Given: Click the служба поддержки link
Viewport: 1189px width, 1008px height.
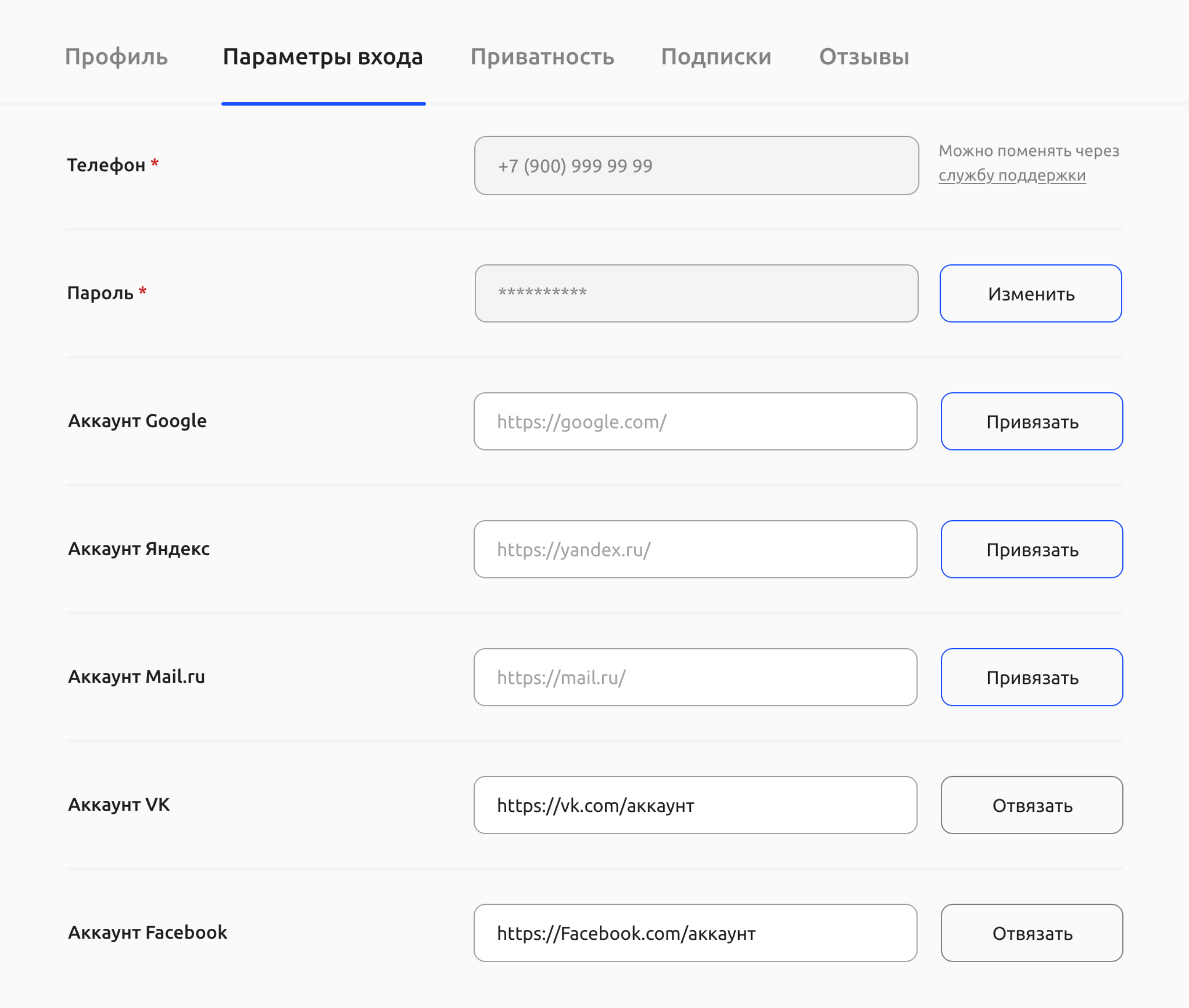Looking at the screenshot, I should pos(1012,176).
